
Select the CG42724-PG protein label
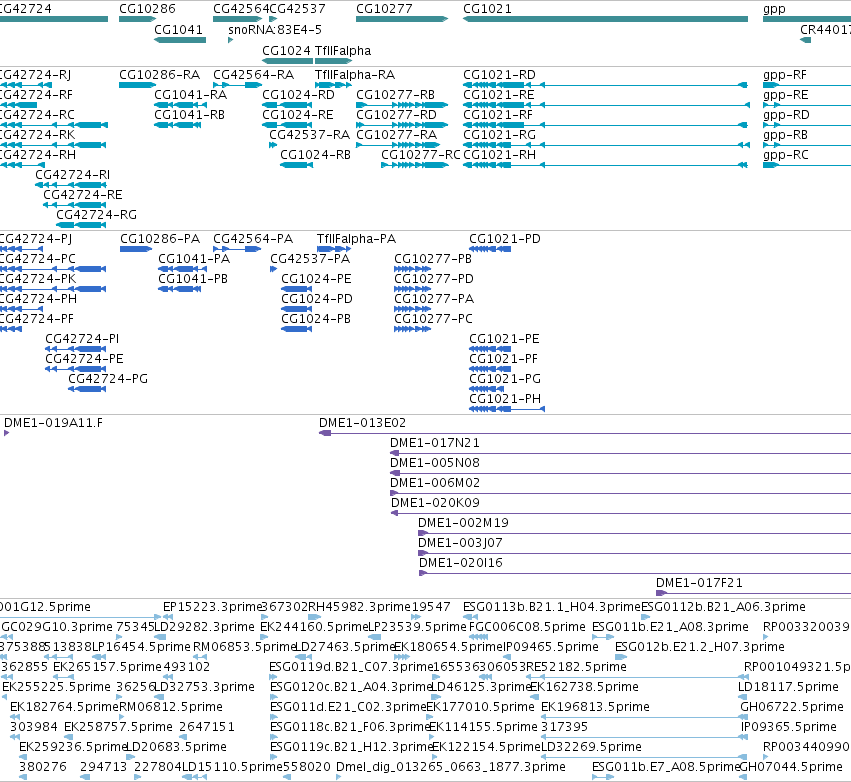(x=107, y=379)
